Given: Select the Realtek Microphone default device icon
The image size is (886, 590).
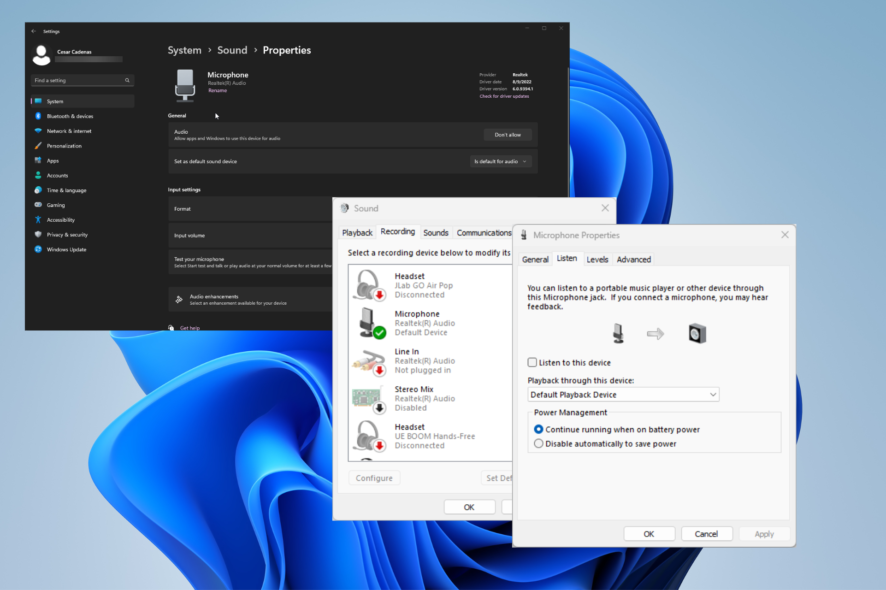Looking at the screenshot, I should point(372,323).
